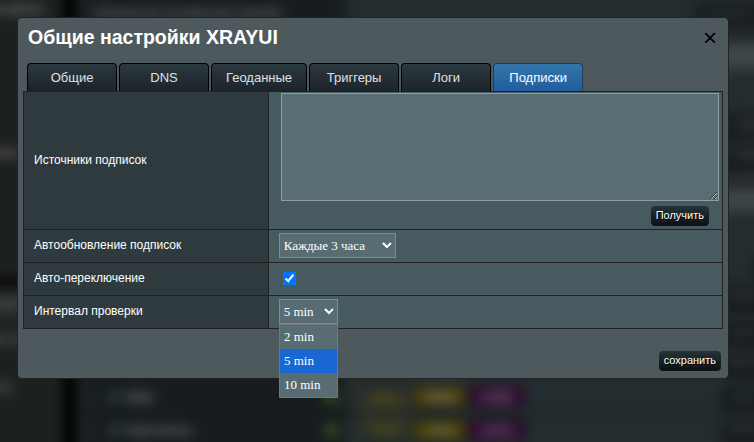Viewport: 754px width, 442px height.
Task: Open the Логи tab
Action: (445, 78)
